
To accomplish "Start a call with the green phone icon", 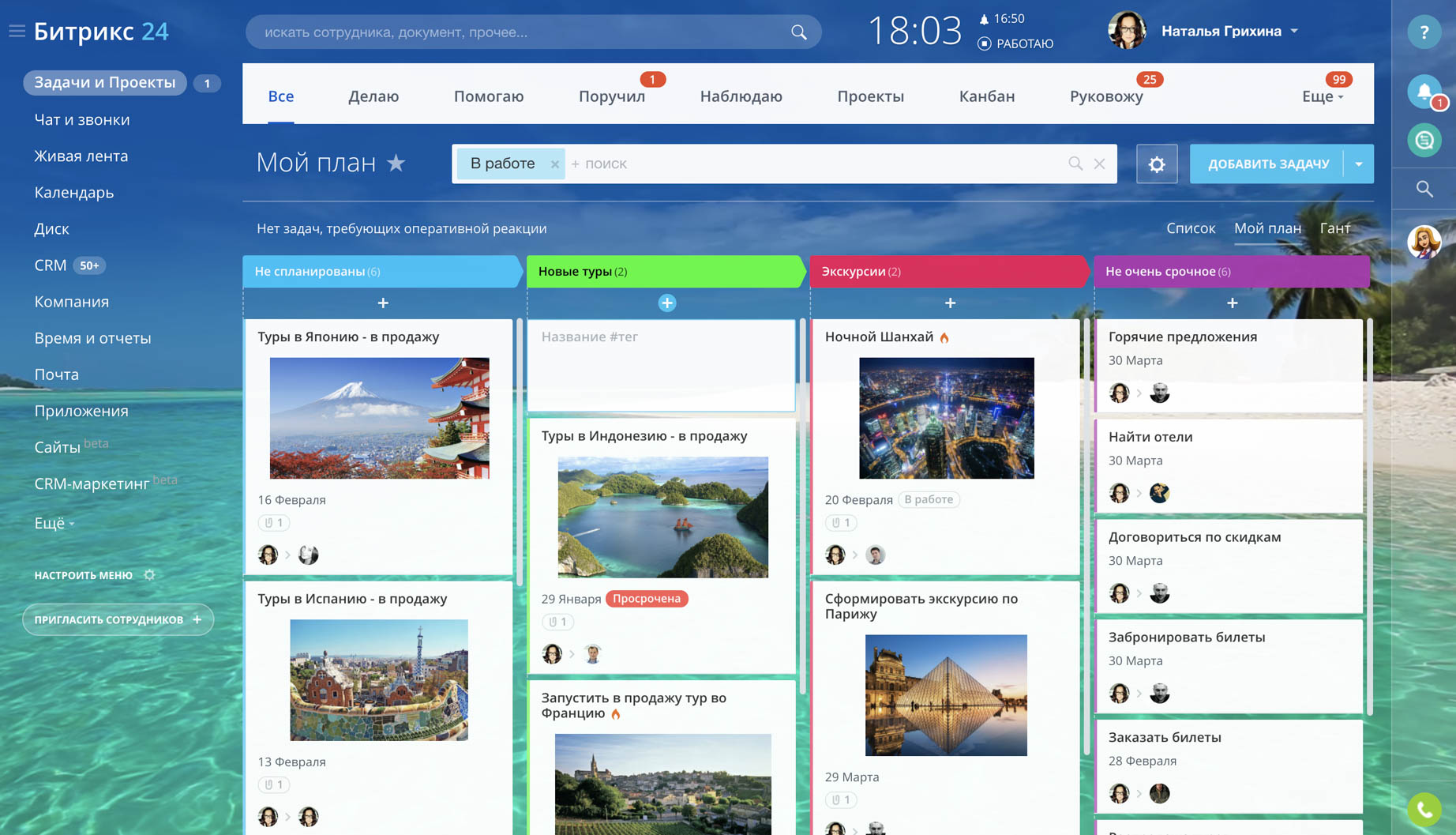I will 1424,809.
